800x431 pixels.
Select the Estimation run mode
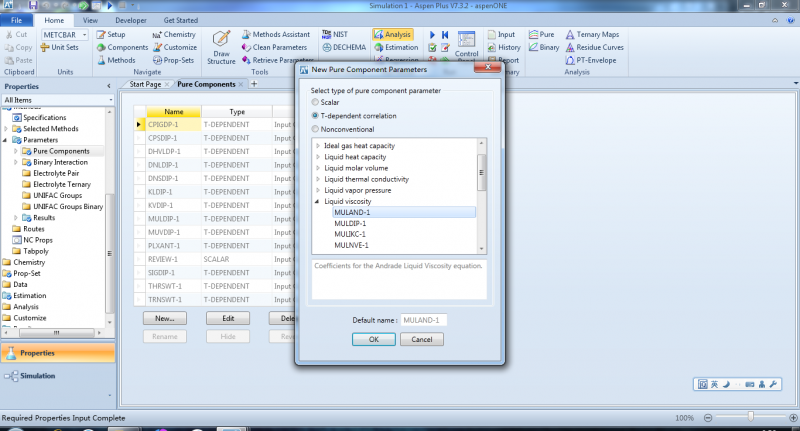[396, 47]
